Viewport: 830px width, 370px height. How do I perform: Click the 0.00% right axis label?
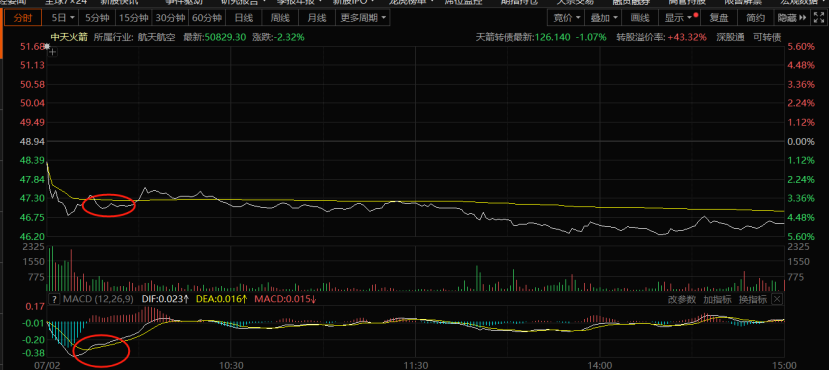801,142
